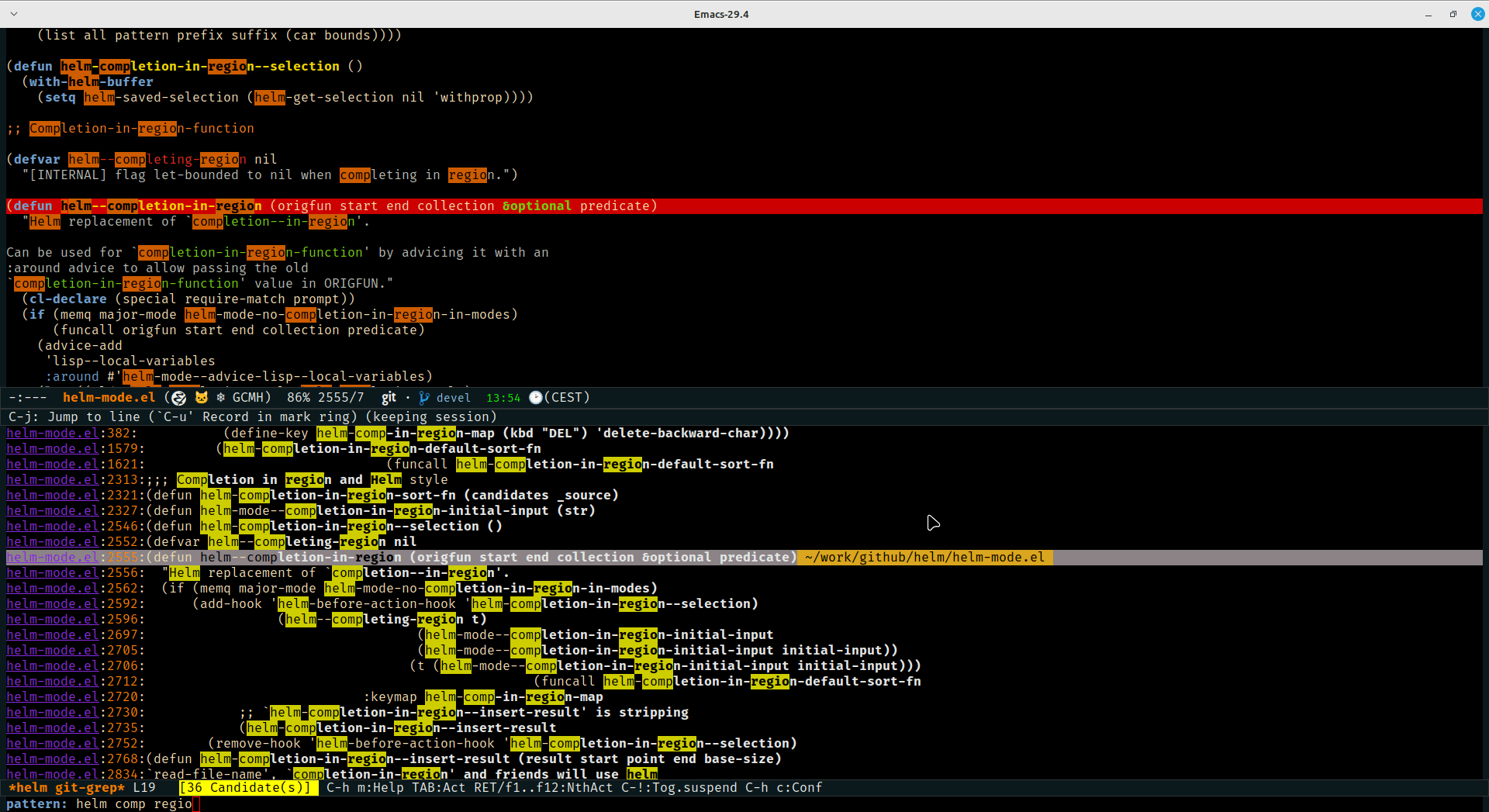1489x812 pixels.
Task: Select the helm-mode.el buffer name in mode line
Action: 109,397
